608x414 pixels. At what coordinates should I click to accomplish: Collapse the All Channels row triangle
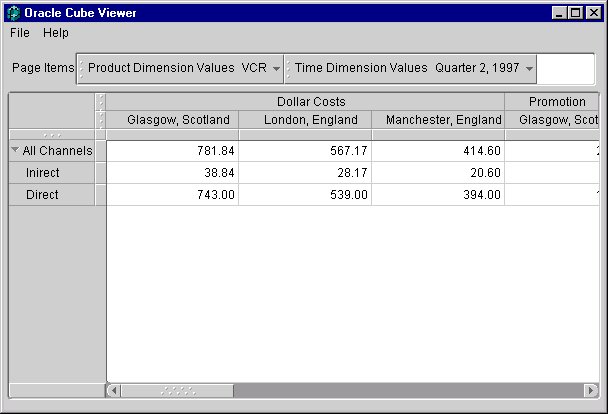[x=15, y=149]
